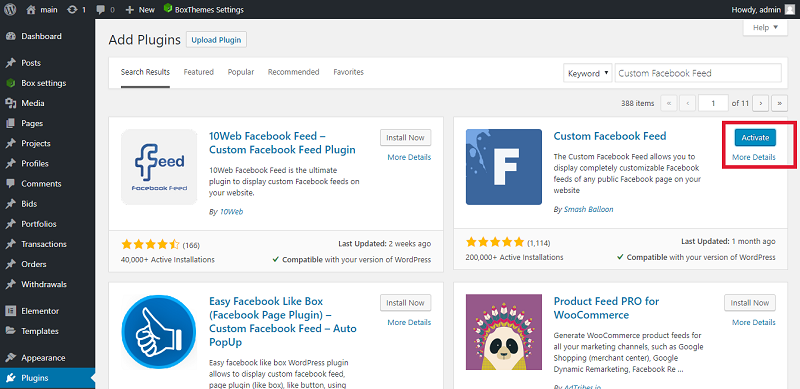Image resolution: width=800 pixels, height=389 pixels.
Task: Open the Custom Facebook Feed title link
Action: [x=610, y=136]
